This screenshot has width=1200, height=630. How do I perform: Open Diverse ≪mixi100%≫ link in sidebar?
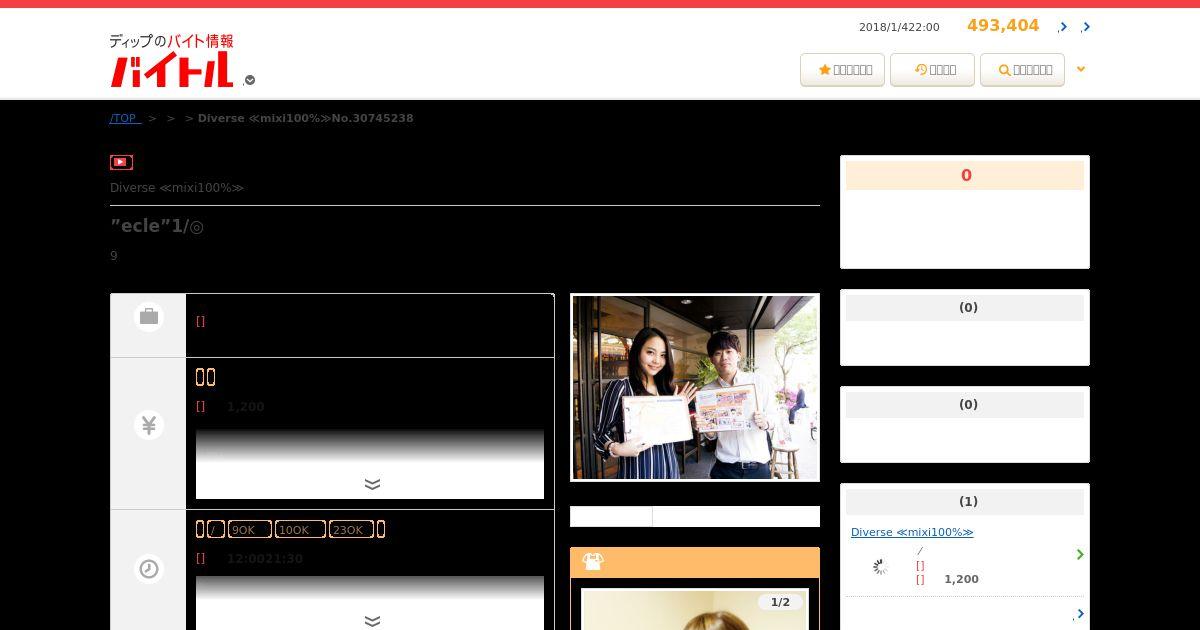912,532
